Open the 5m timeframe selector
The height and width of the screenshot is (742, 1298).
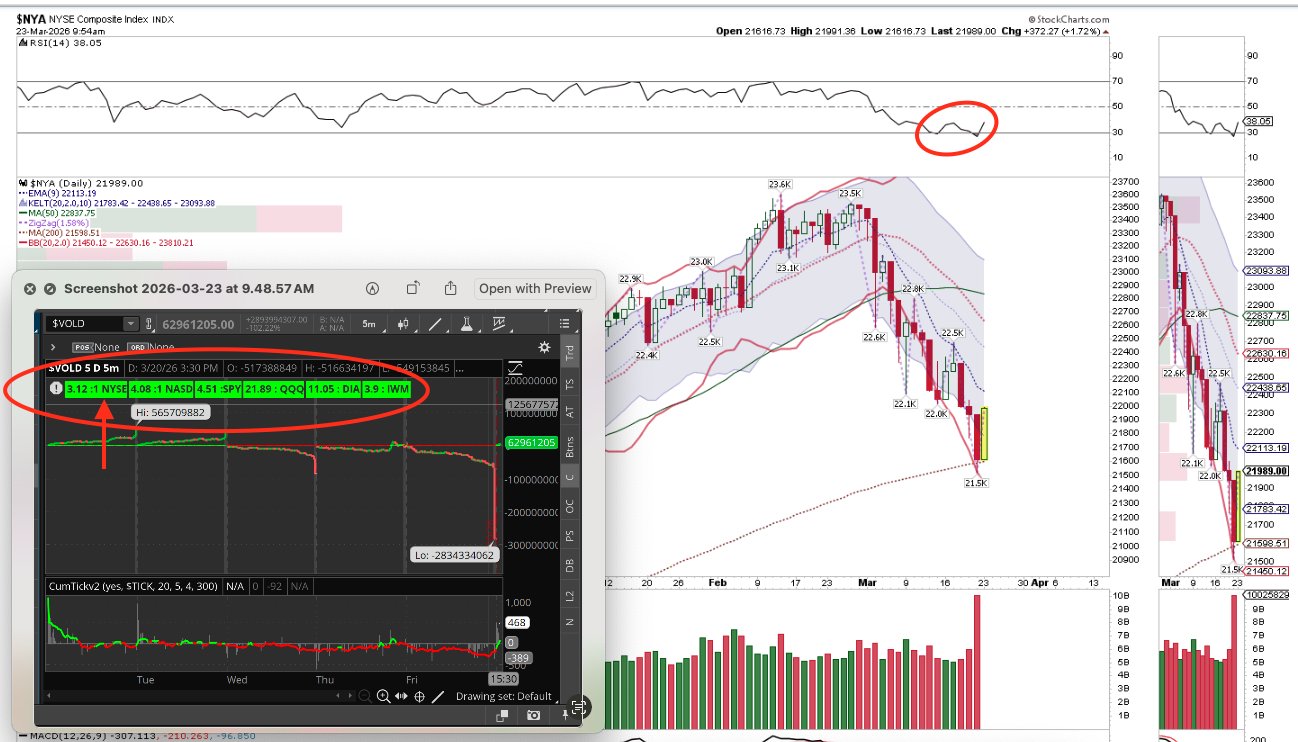369,324
